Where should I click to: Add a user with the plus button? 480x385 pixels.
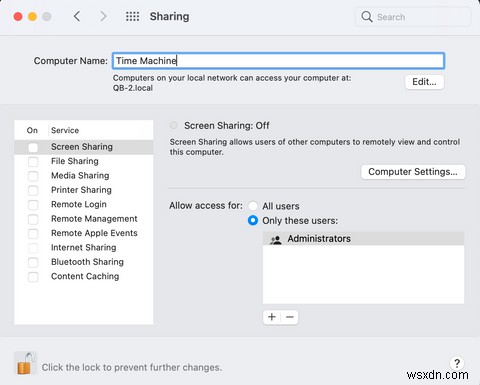272,317
